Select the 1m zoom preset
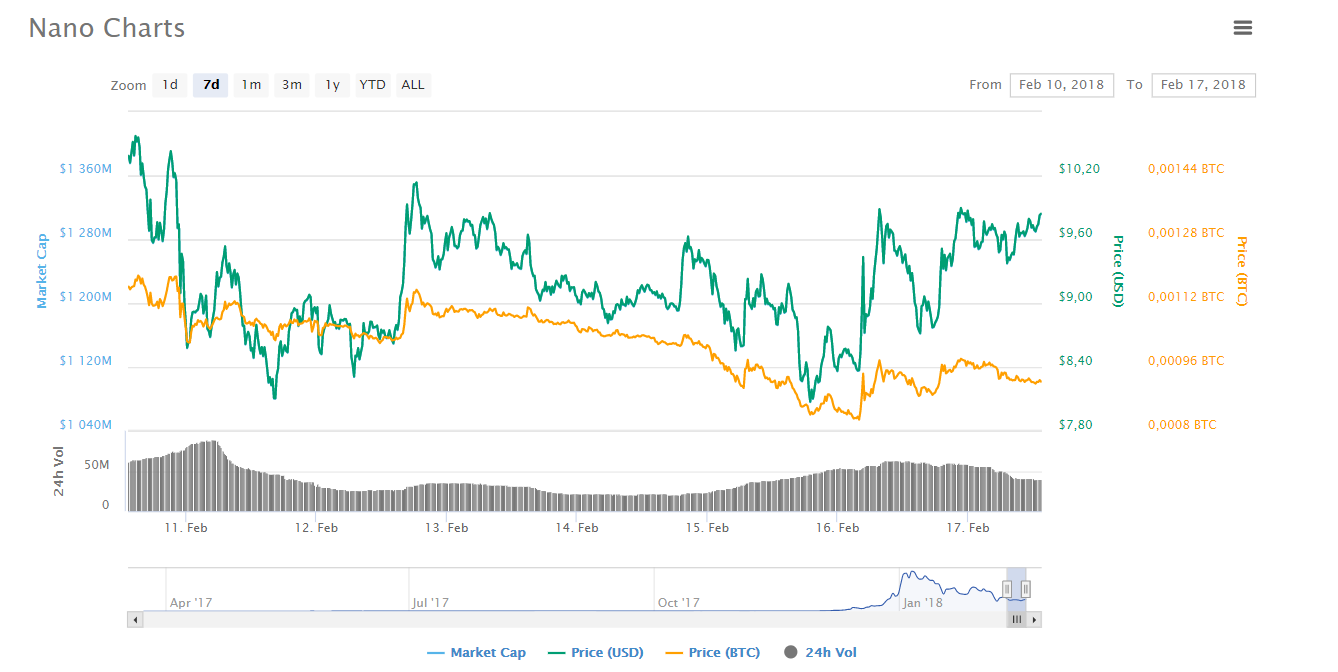The height and width of the screenshot is (672, 1338). tap(251, 85)
